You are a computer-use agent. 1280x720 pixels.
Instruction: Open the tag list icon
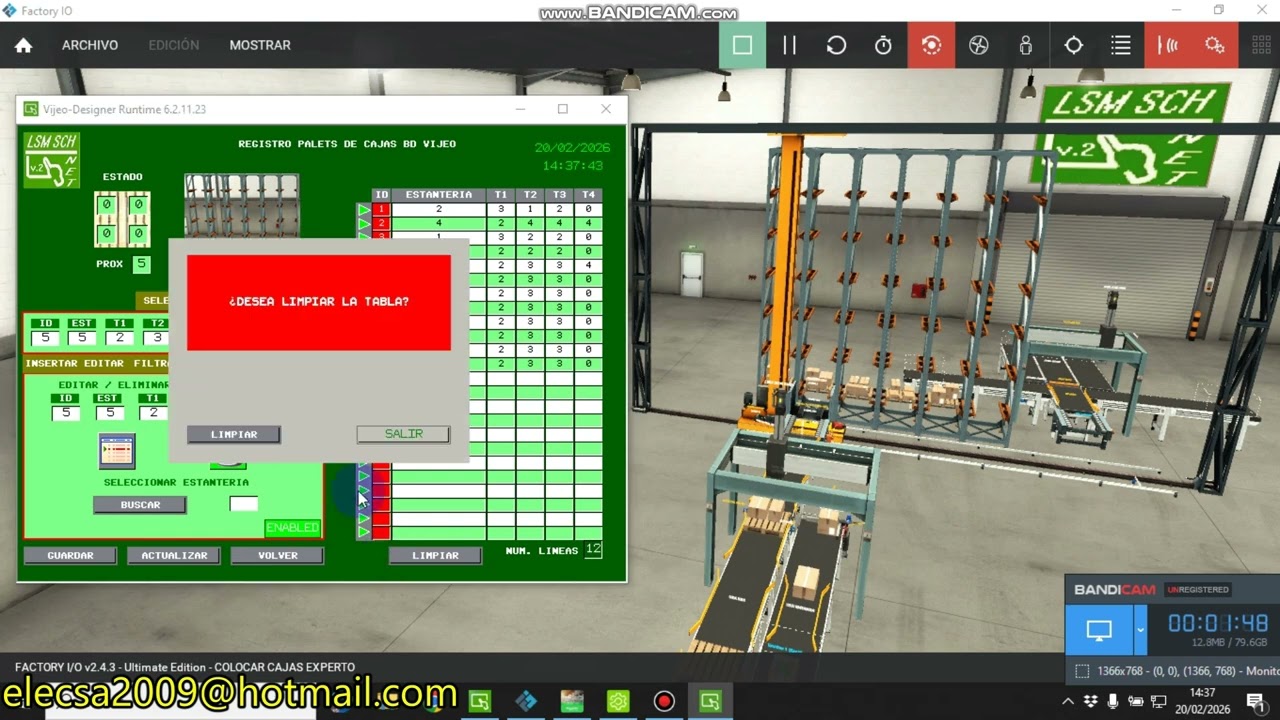coord(1120,45)
